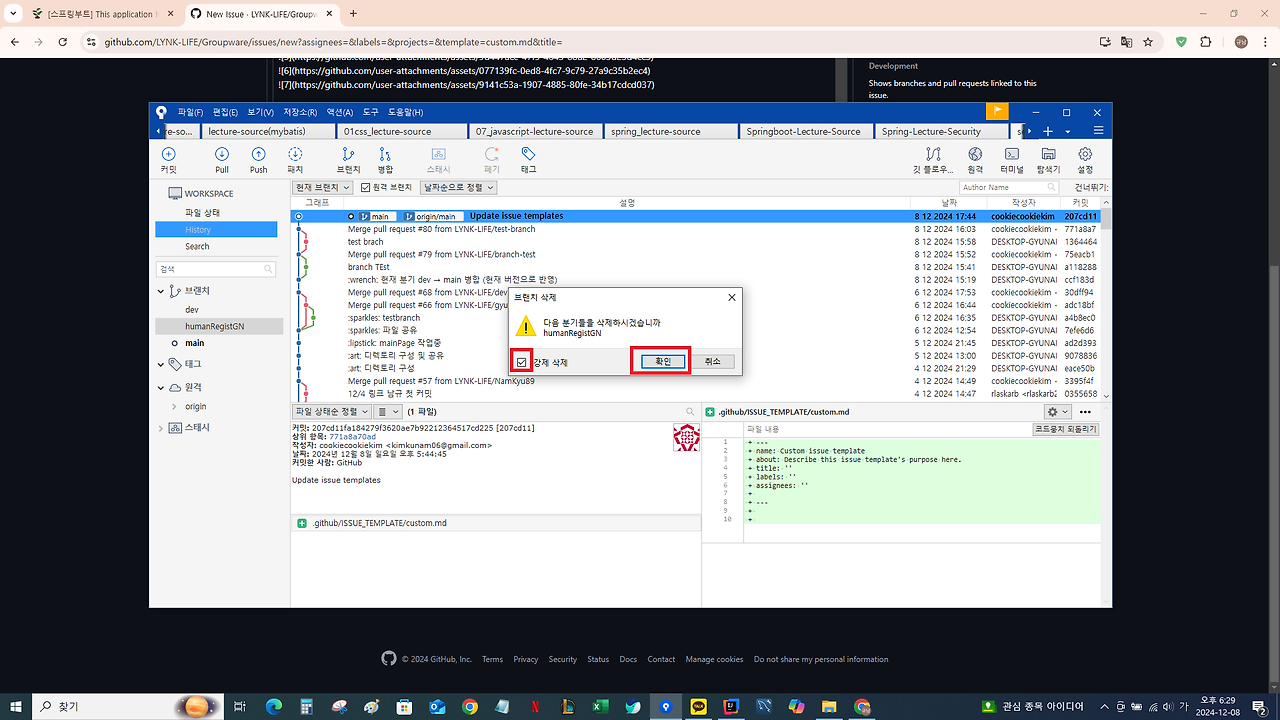Open the 저장소(R) menu
The height and width of the screenshot is (720, 1280).
click(x=300, y=112)
